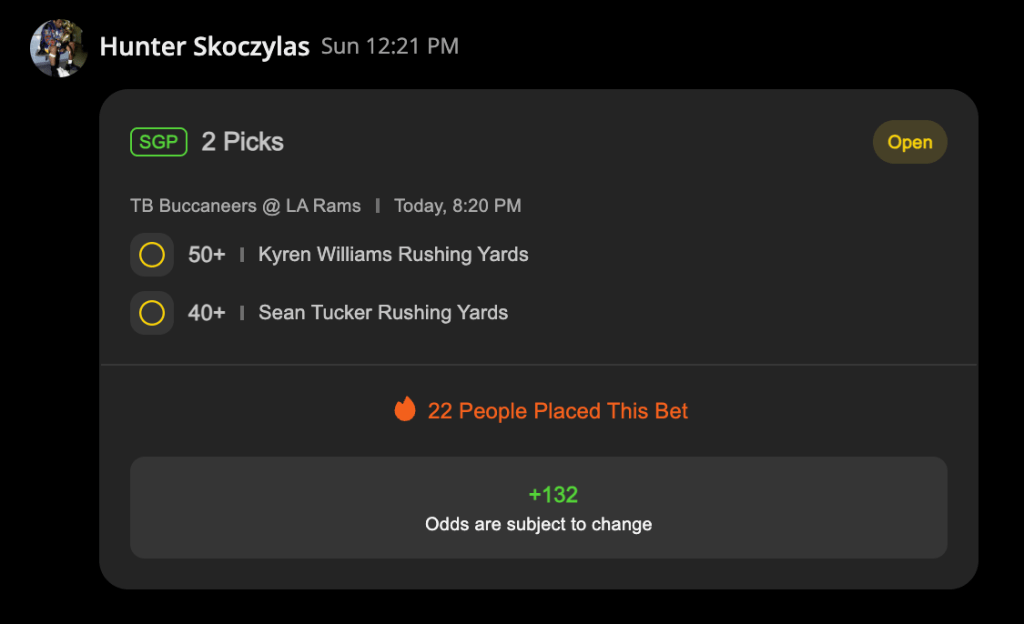Click the Hunter Skoczylas username
The width and height of the screenshot is (1024, 624).
click(204, 46)
